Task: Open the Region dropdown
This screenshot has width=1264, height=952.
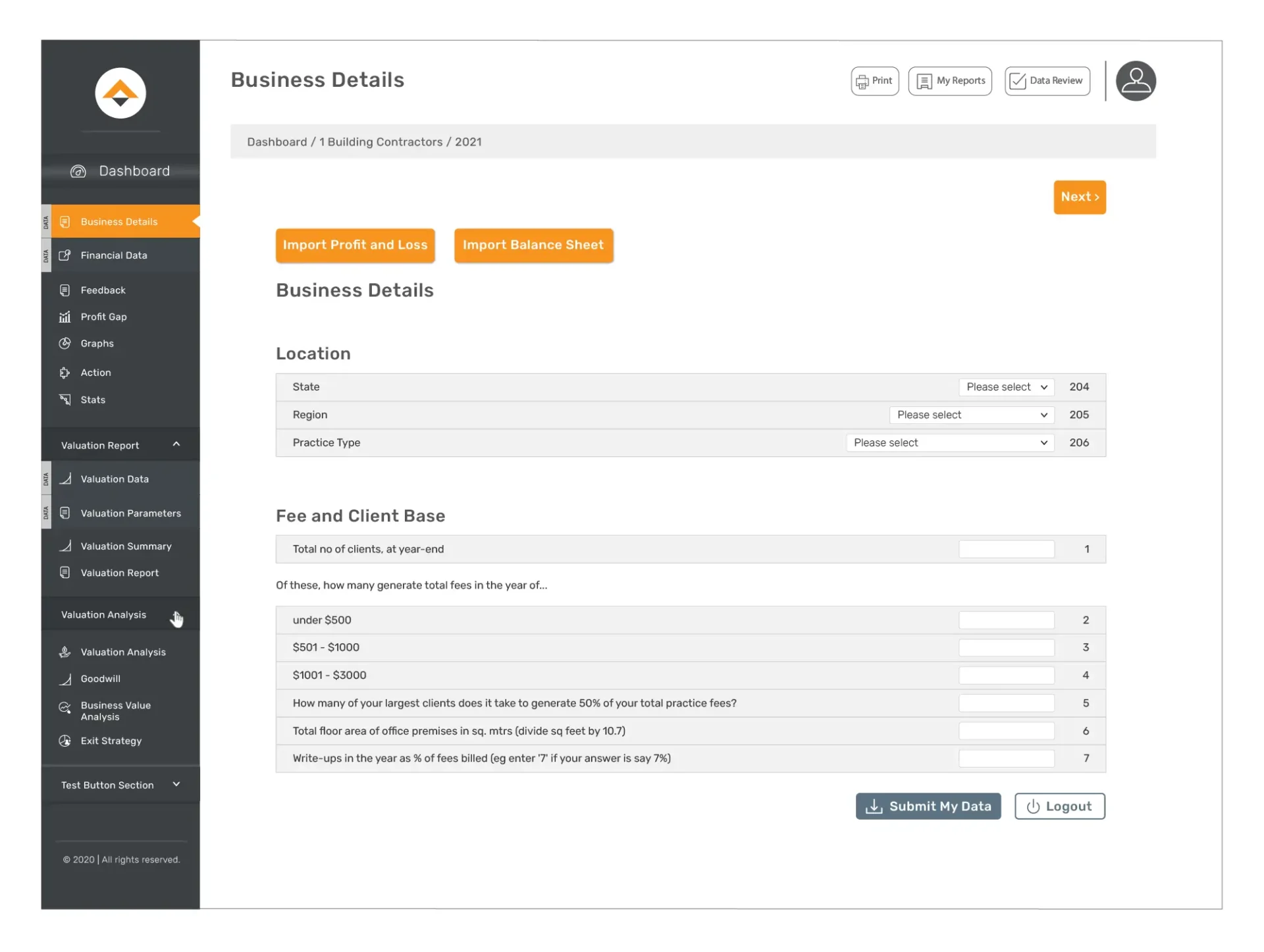Action: pos(971,415)
